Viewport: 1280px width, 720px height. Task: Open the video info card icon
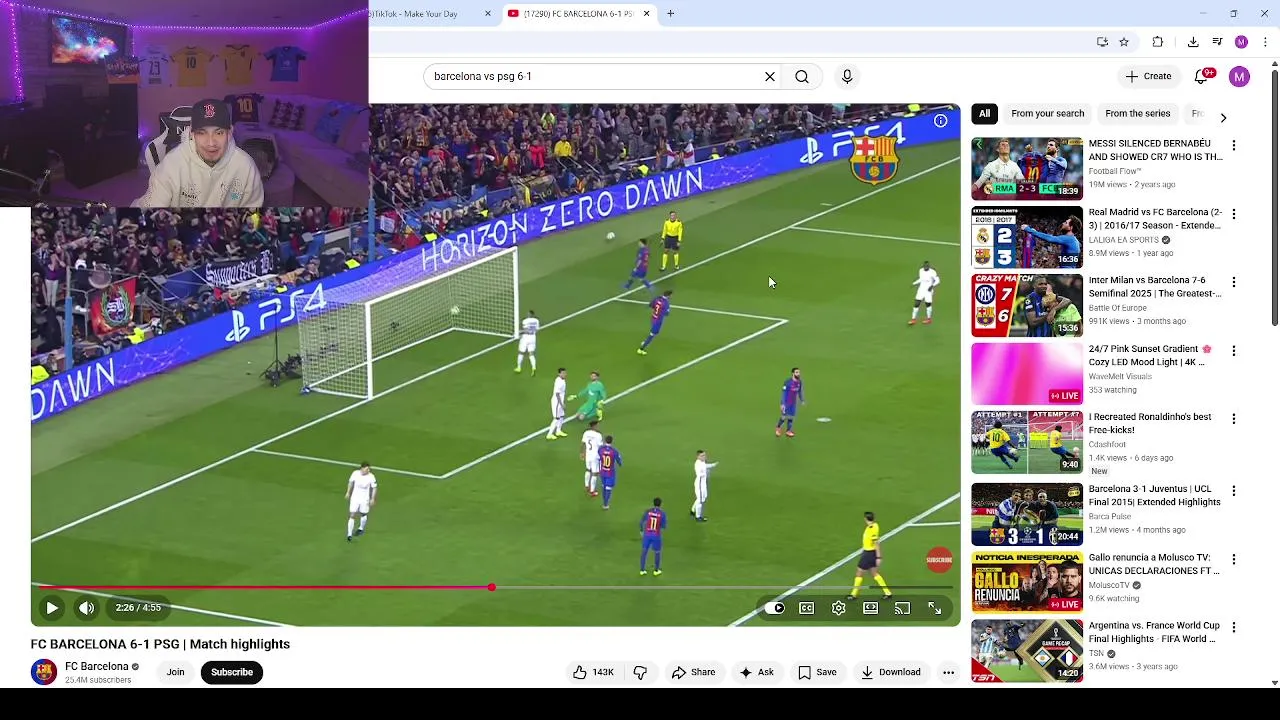tap(941, 121)
